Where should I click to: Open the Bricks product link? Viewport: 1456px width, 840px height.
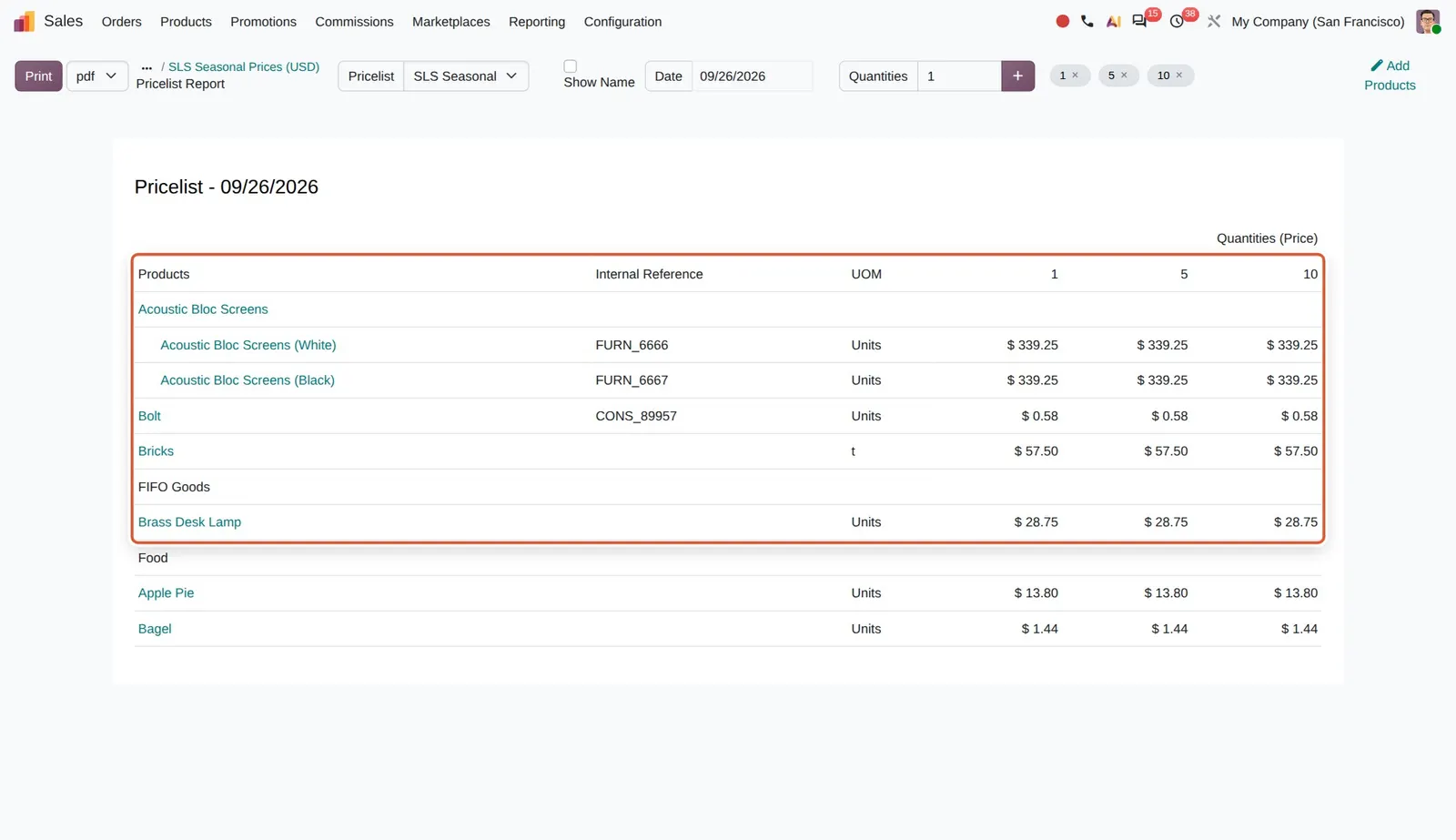click(156, 451)
